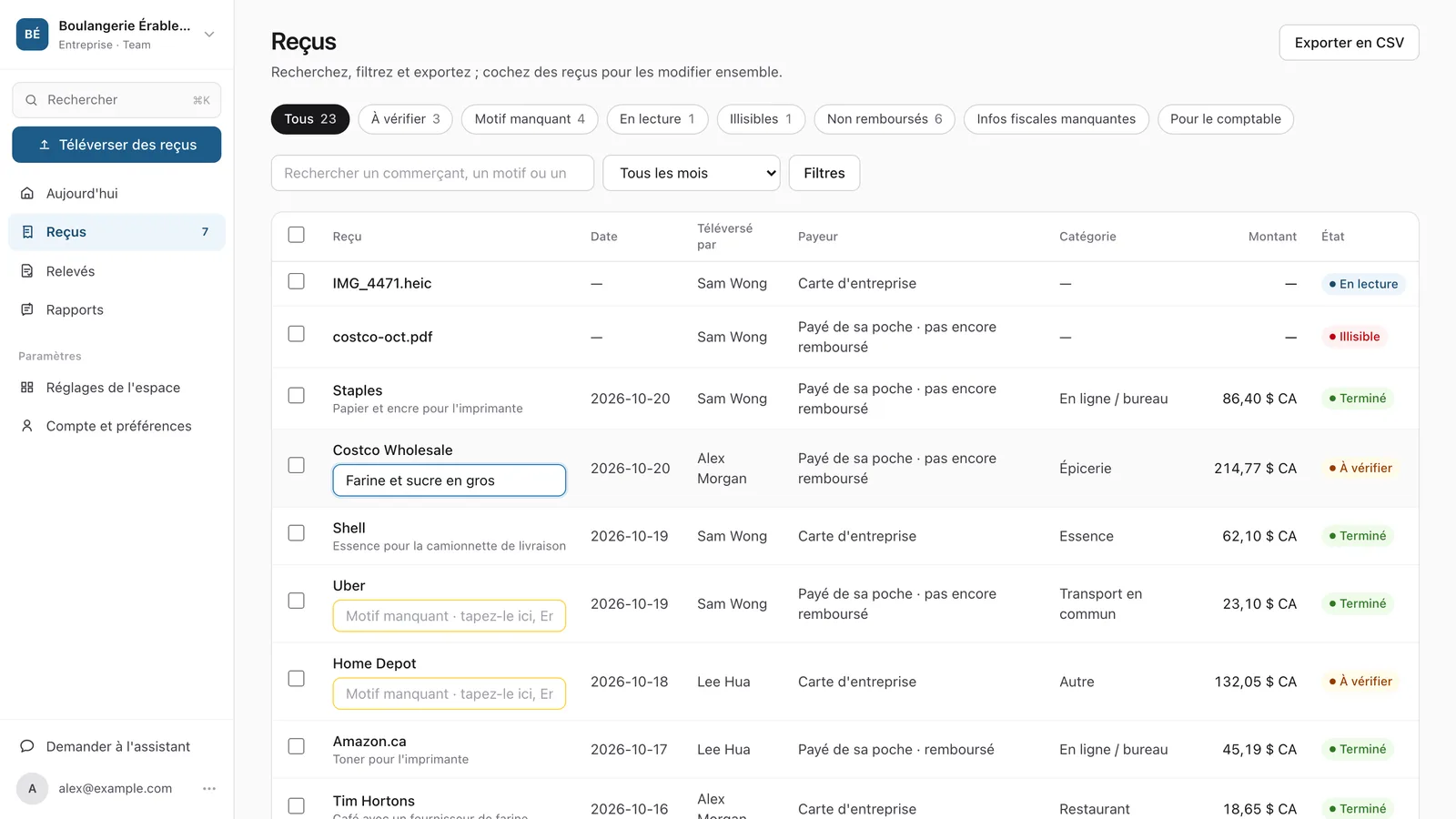
Task: Click the Uber Motif manquant input field
Action: (x=450, y=616)
